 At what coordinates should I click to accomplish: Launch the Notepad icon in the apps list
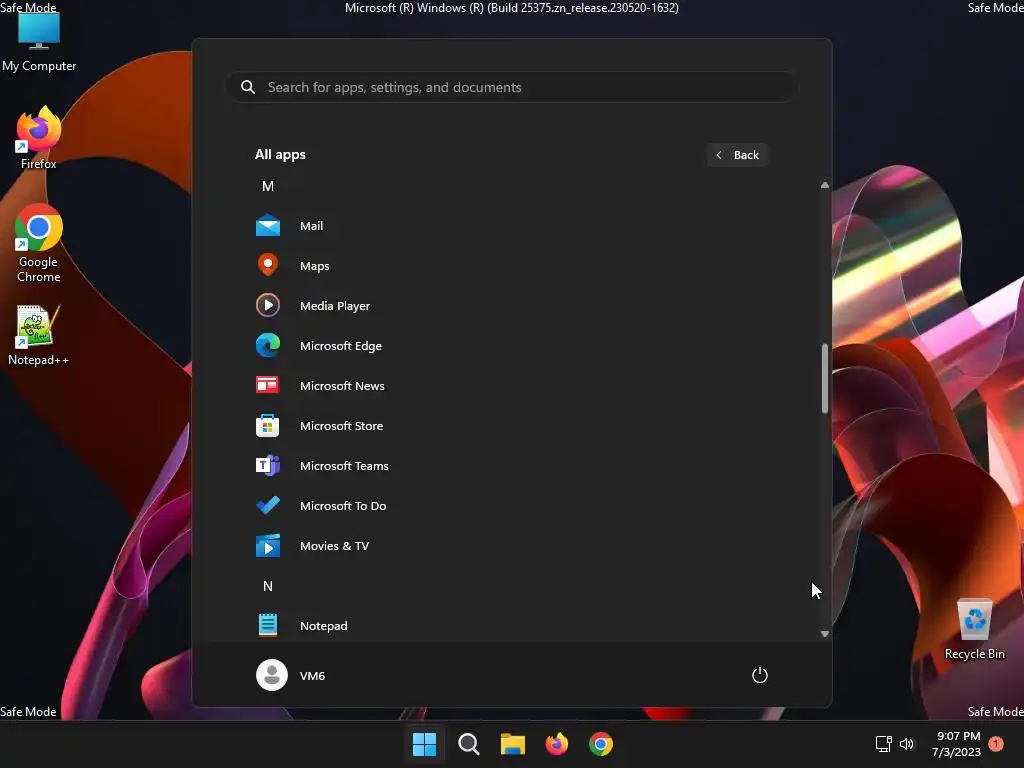[x=268, y=625]
